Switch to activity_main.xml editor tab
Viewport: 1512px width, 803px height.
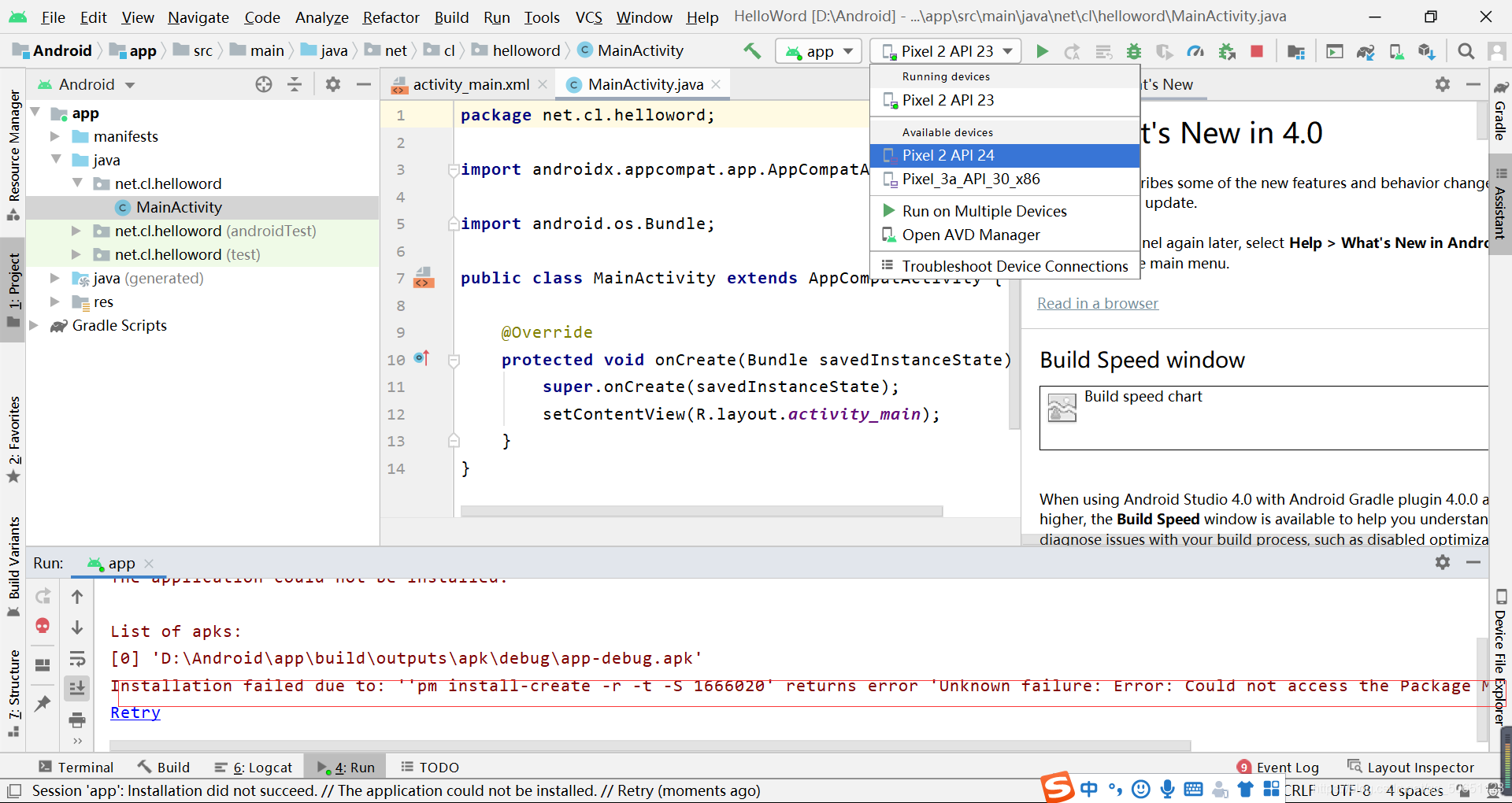pos(470,84)
